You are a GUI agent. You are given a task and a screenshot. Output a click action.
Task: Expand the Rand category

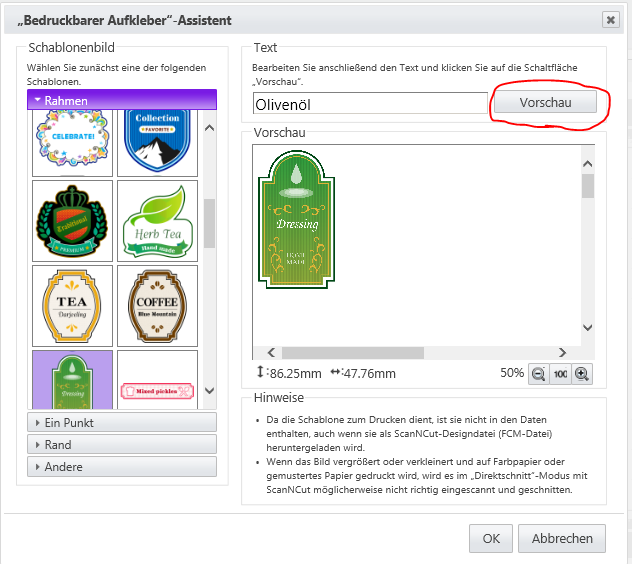pyautogui.click(x=121, y=445)
